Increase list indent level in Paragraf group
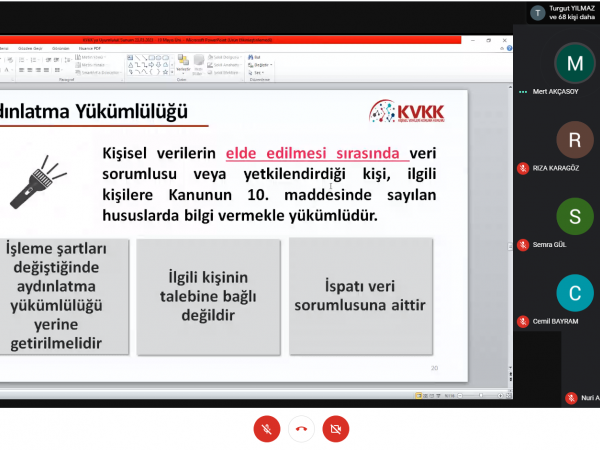 coord(56,60)
